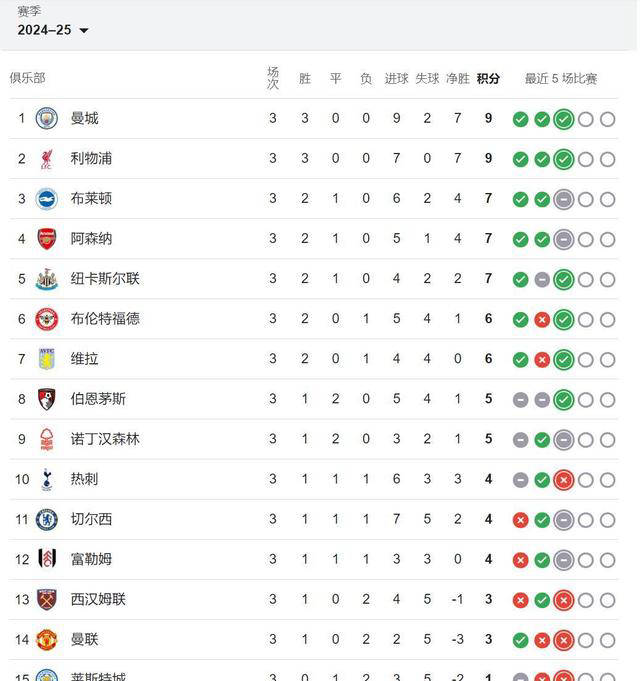This screenshot has height=681, width=640.
Task: Click 曼城's highlighted latest win indicator
Action: click(564, 119)
